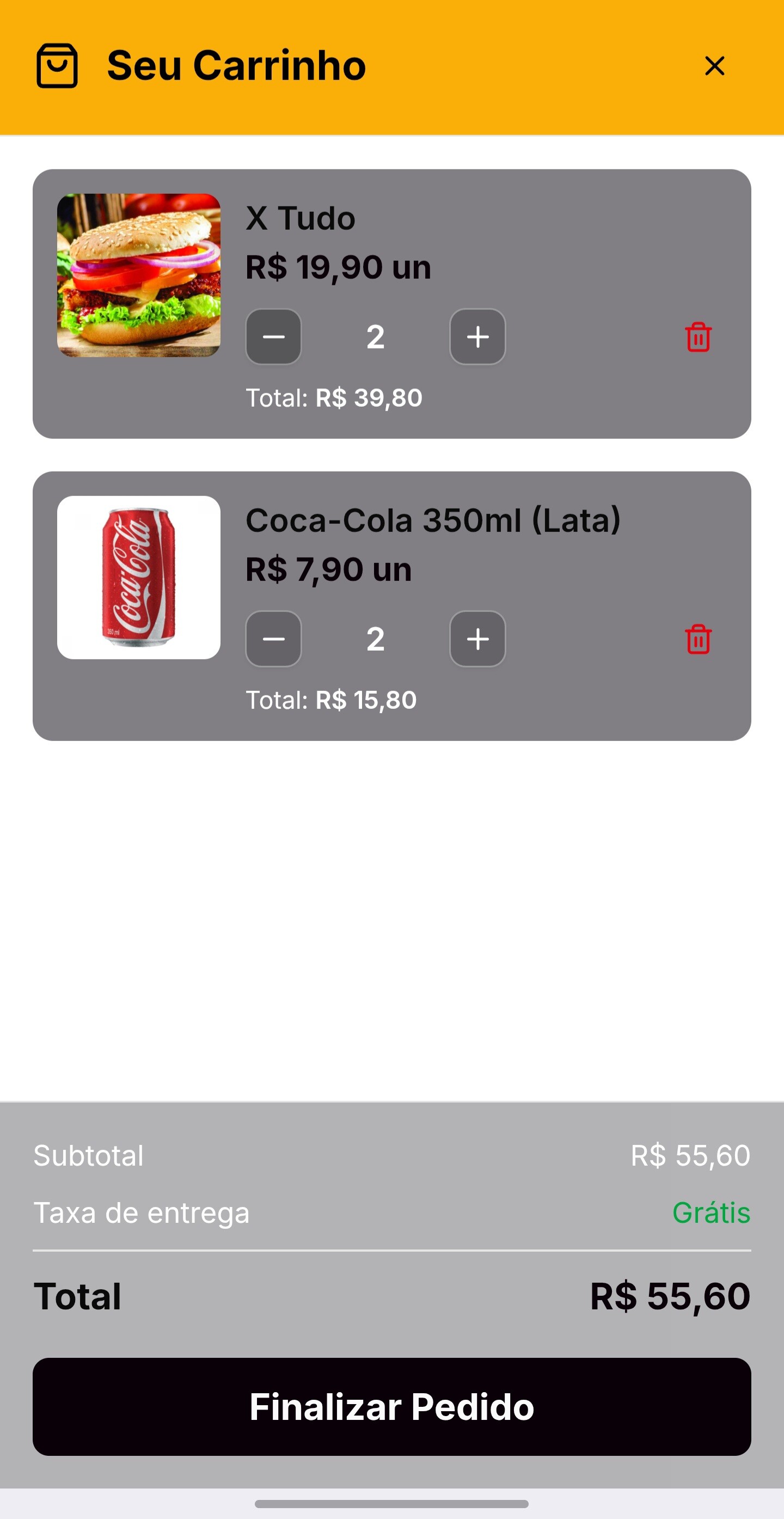Tap the Seu Carrinho header title

pos(236,65)
